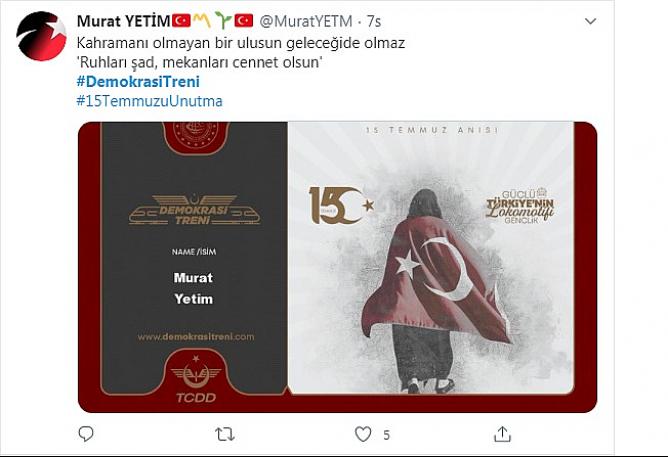
Task: Like the tweet with the heart icon
Action: (x=363, y=434)
